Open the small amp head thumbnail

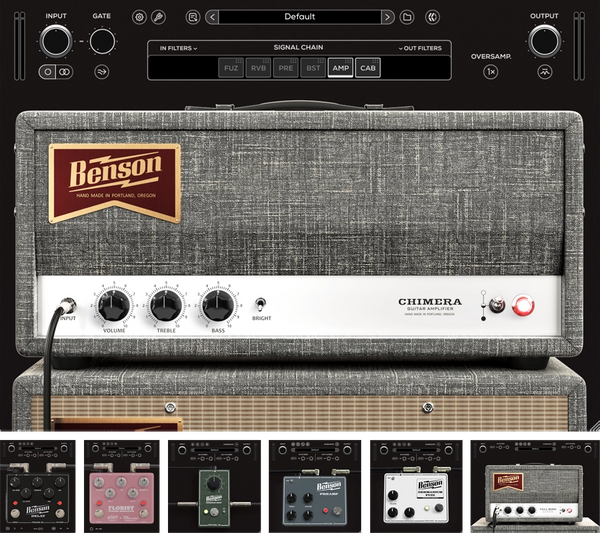[535, 486]
